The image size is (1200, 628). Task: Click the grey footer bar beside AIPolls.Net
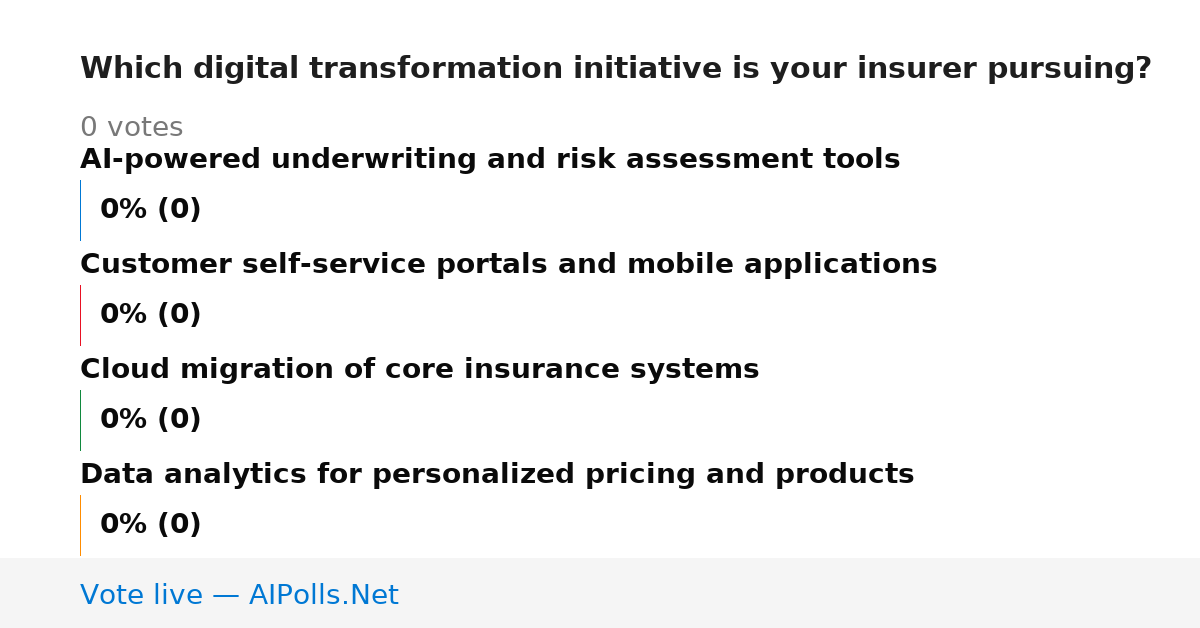[x=800, y=593]
